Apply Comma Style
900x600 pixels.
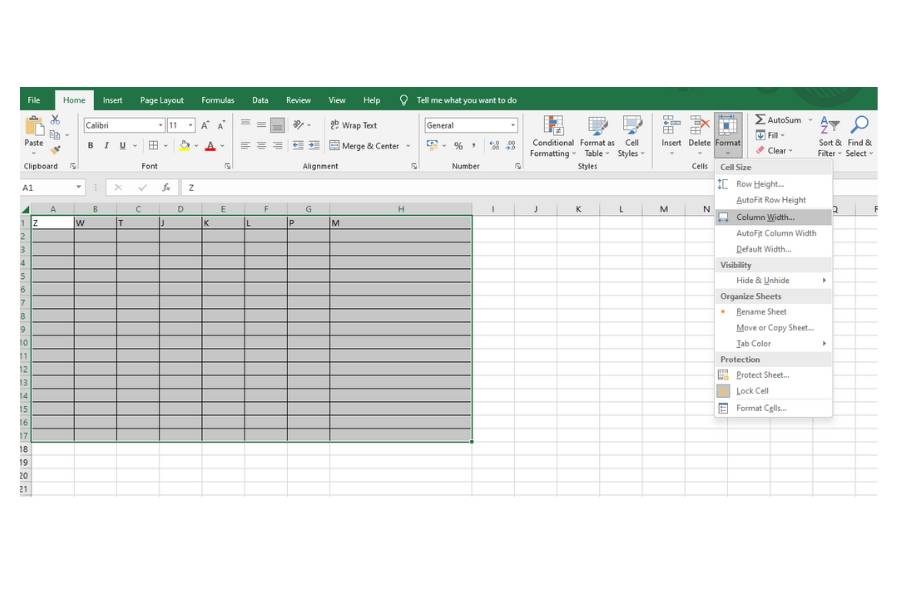pyautogui.click(x=474, y=146)
